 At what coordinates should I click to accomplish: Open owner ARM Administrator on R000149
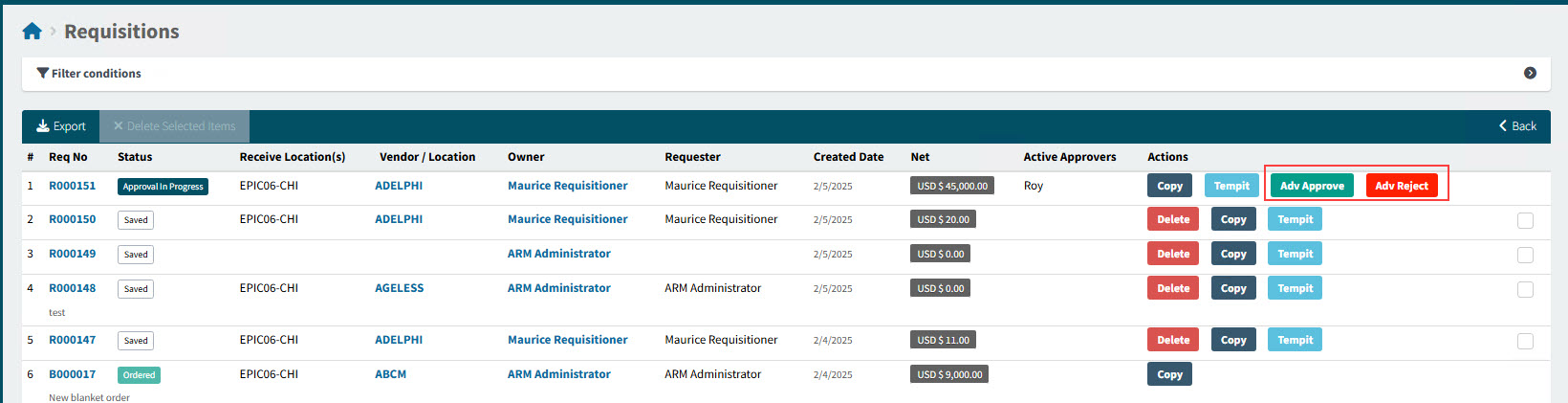click(558, 254)
